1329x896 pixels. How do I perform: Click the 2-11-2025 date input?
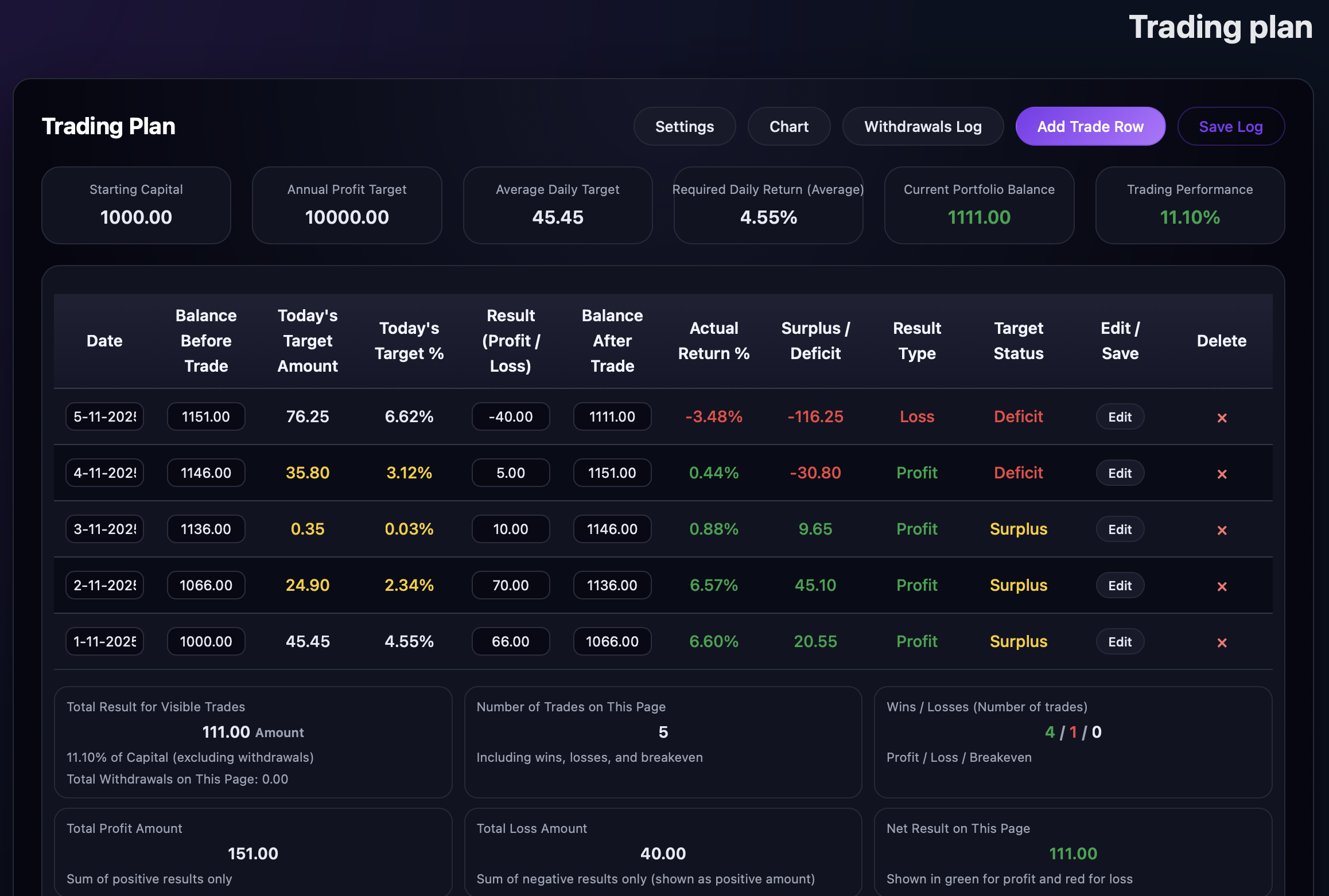pyautogui.click(x=104, y=585)
